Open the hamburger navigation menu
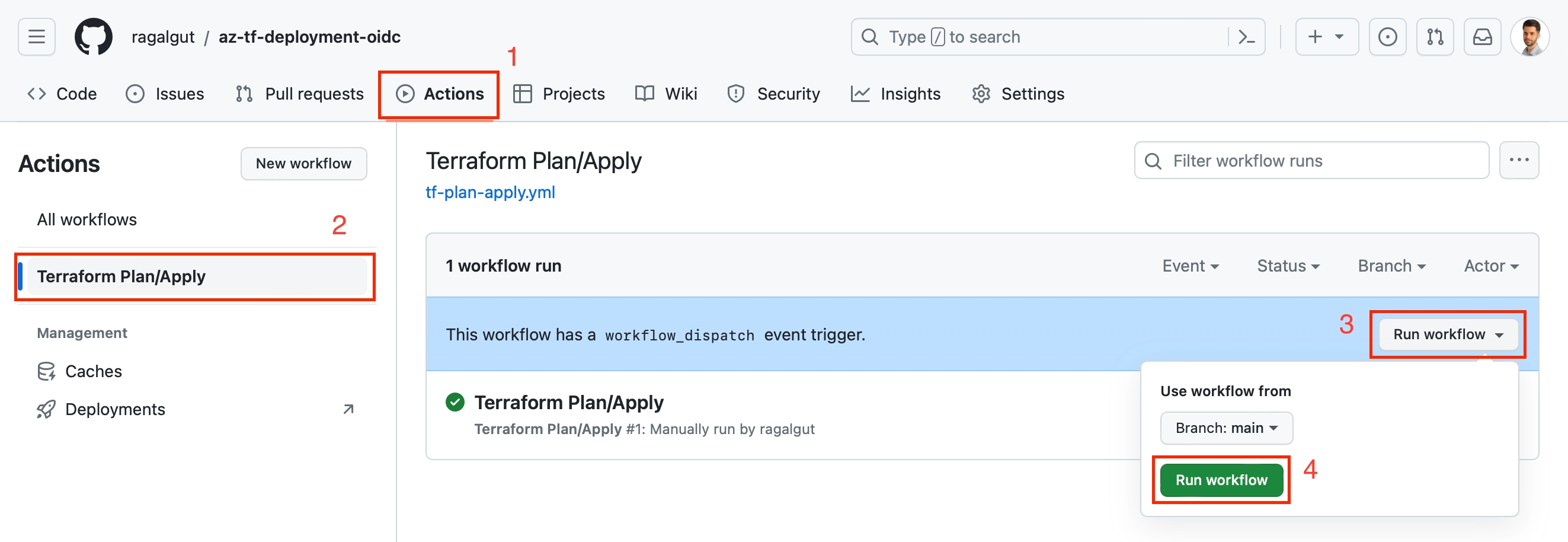Viewport: 1568px width, 542px height. point(37,37)
